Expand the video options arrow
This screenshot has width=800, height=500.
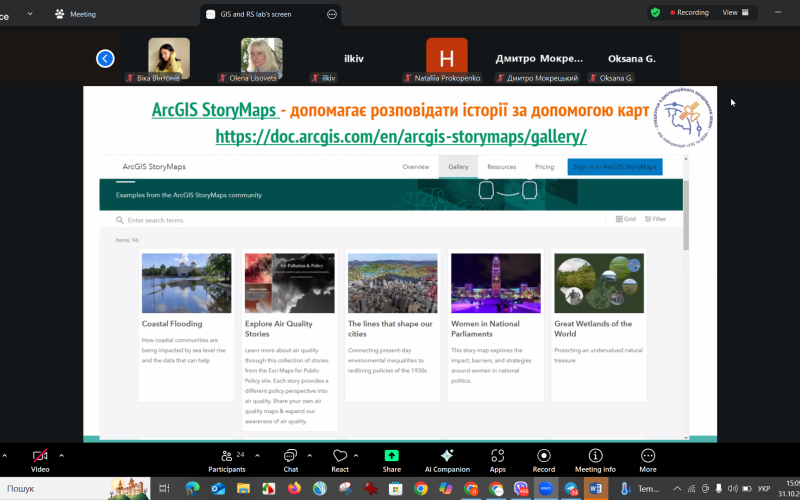click(61, 453)
